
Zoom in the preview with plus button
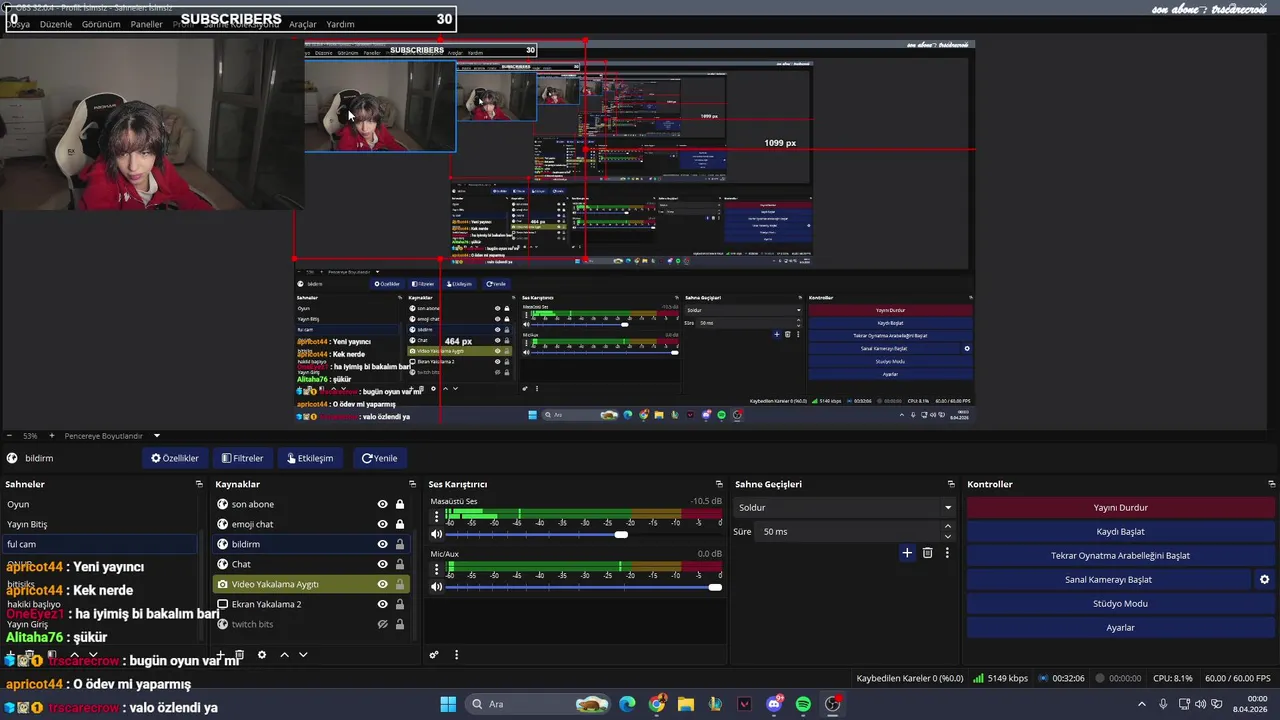click(x=51, y=436)
